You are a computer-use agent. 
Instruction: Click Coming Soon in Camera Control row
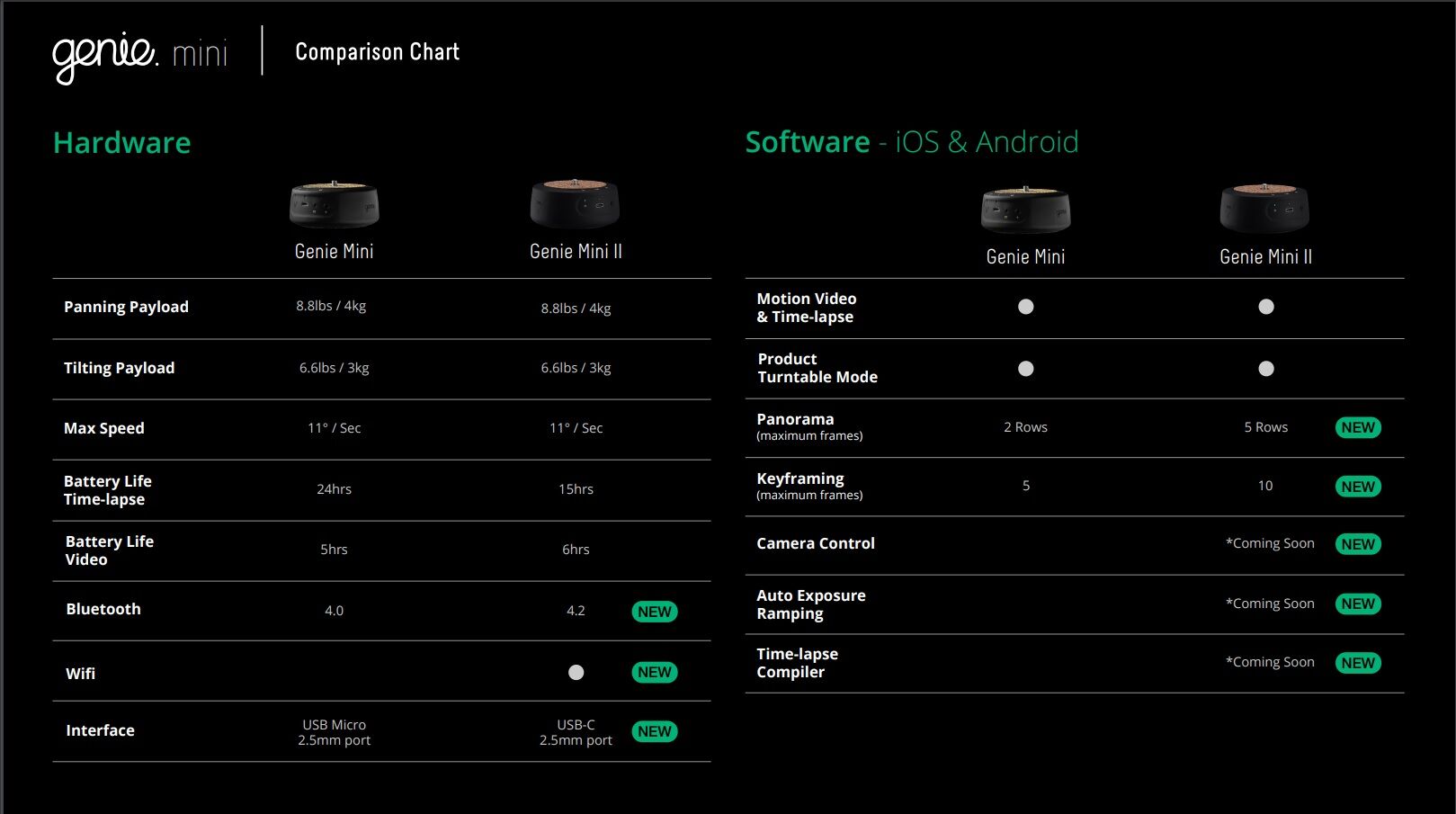click(x=1270, y=543)
